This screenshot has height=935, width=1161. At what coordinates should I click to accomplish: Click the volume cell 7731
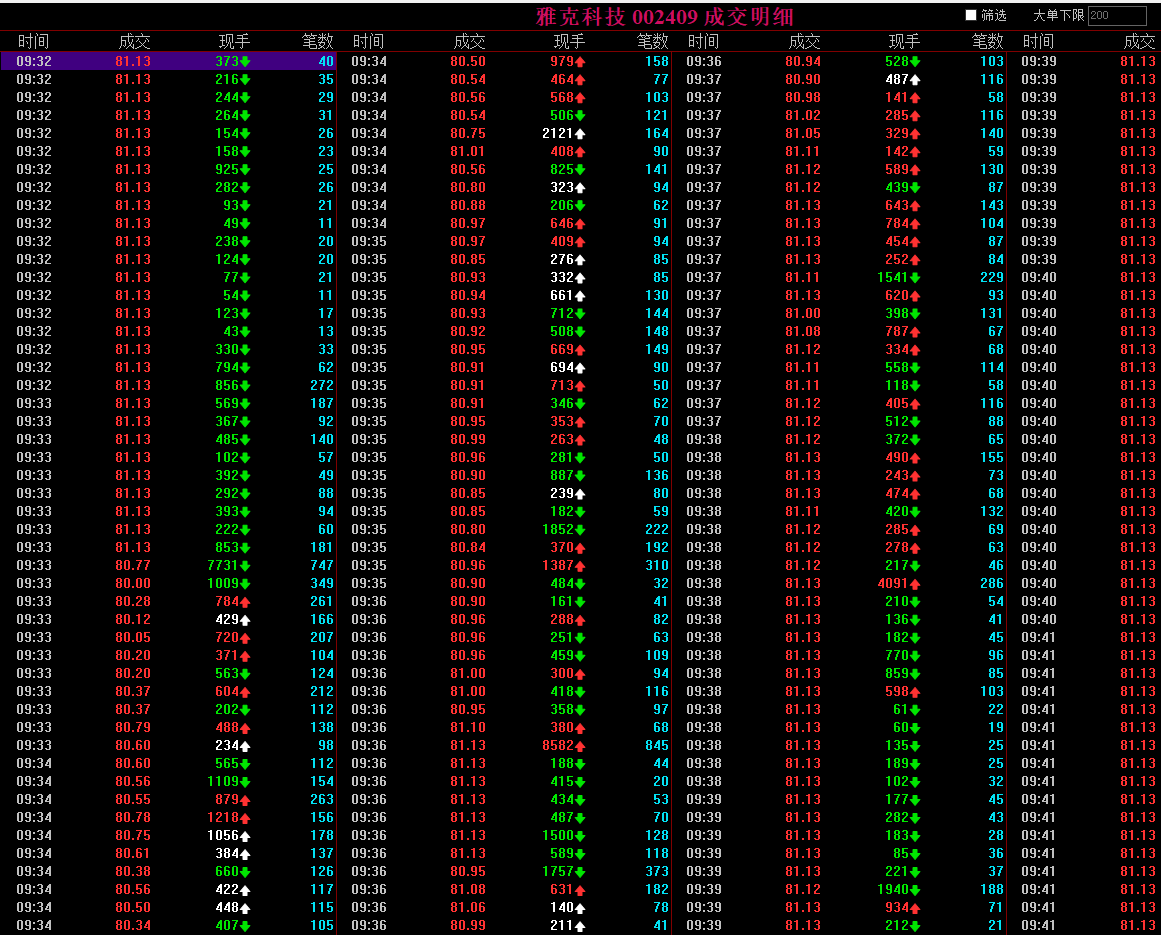pyautogui.click(x=228, y=565)
